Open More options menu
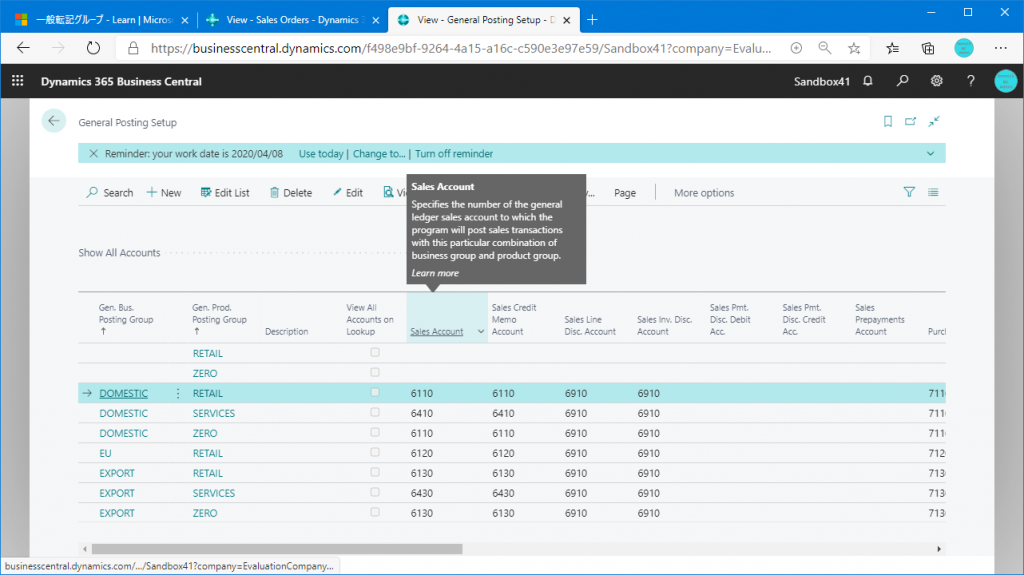This screenshot has width=1024, height=575. pos(704,193)
